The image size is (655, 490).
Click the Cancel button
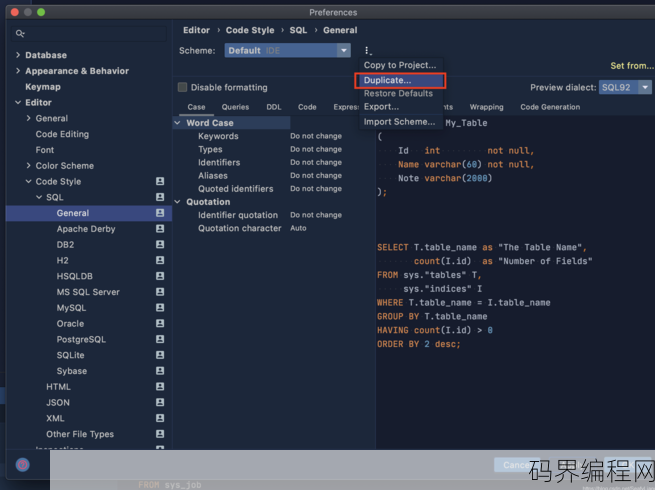click(x=516, y=465)
